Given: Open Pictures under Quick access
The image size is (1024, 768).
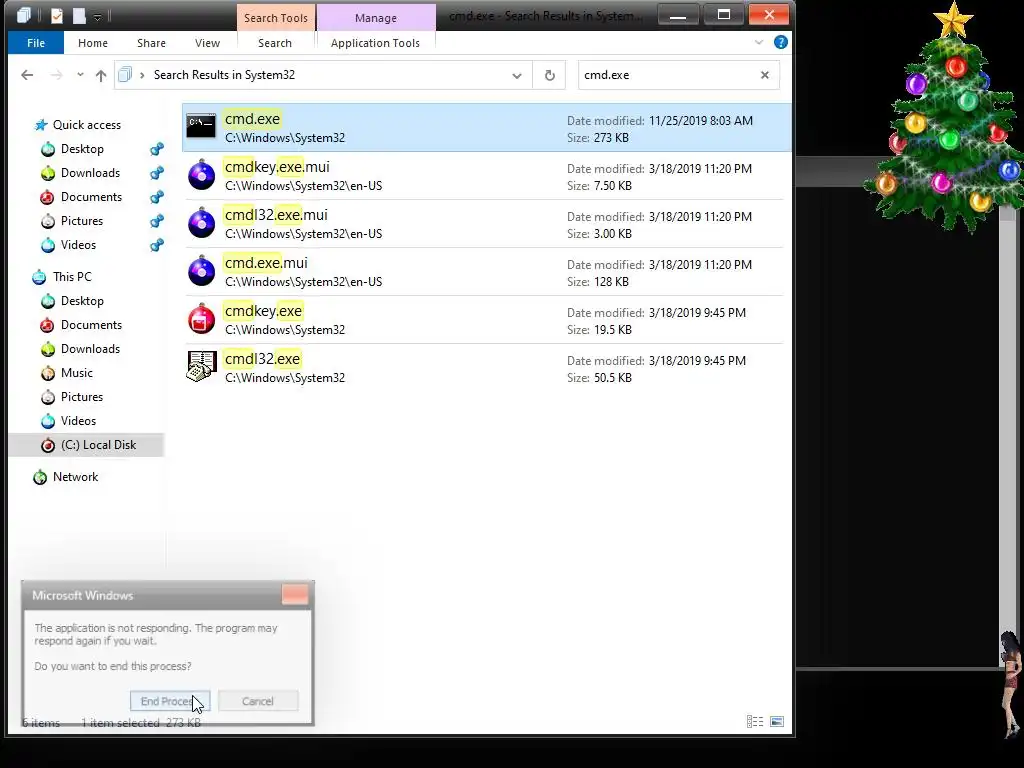Looking at the screenshot, I should pos(82,221).
